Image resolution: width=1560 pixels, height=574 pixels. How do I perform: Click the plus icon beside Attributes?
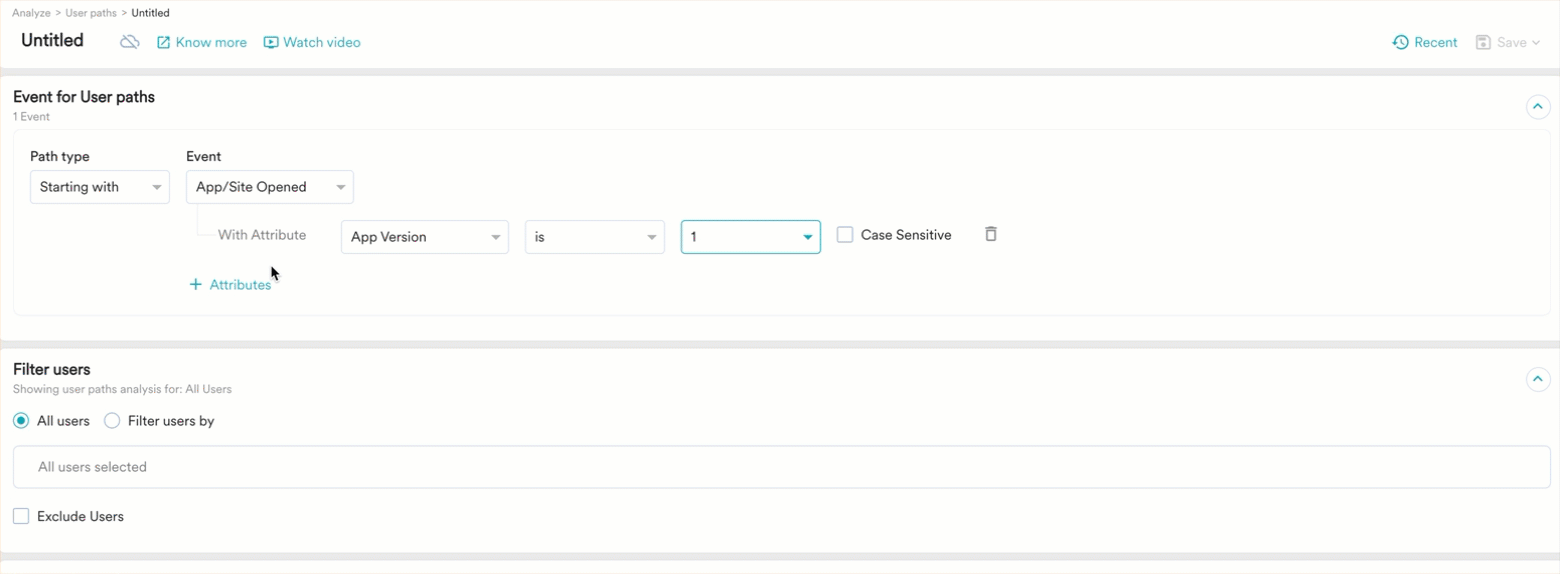coord(196,285)
